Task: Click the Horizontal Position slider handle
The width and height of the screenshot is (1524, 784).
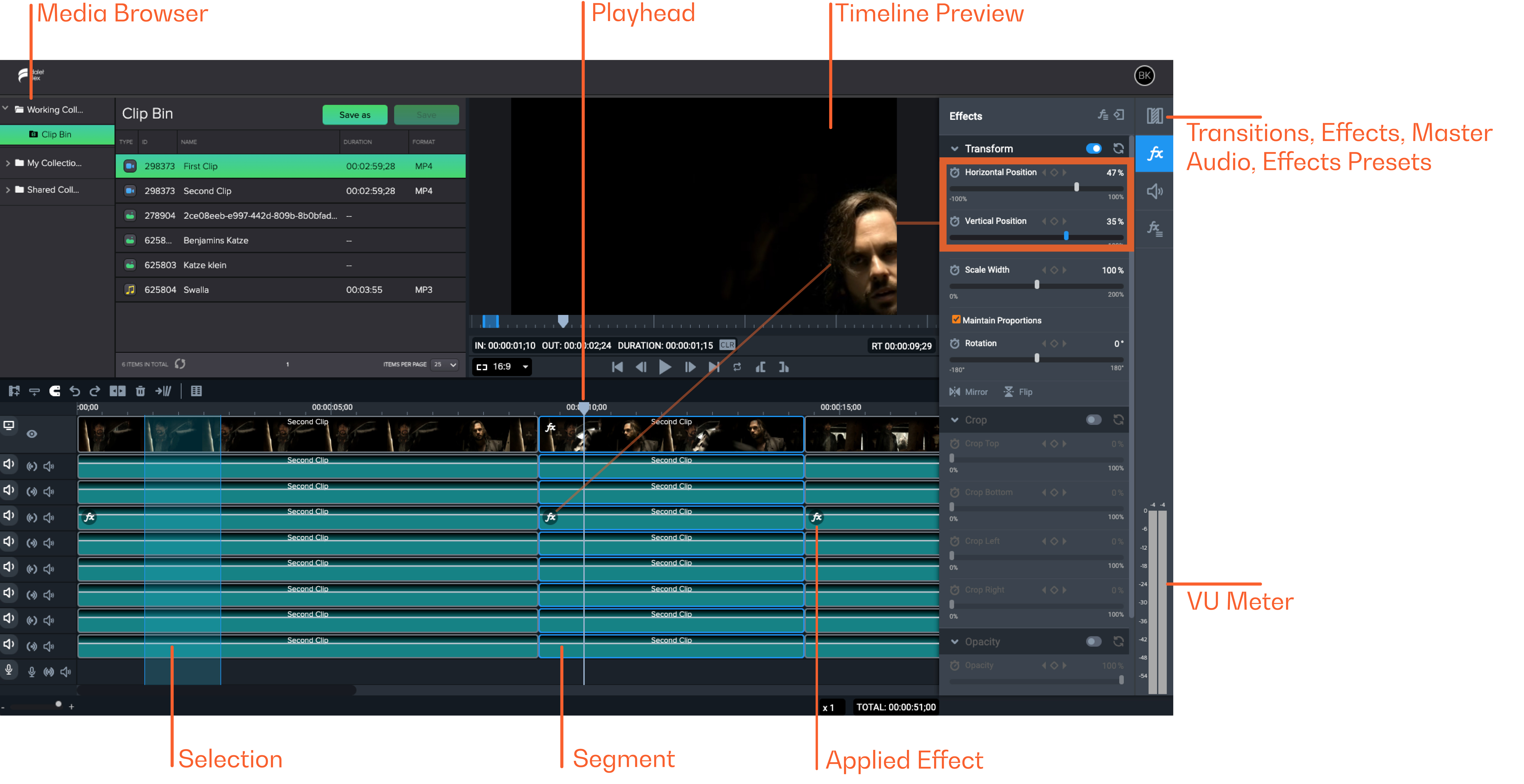Action: coord(1076,187)
